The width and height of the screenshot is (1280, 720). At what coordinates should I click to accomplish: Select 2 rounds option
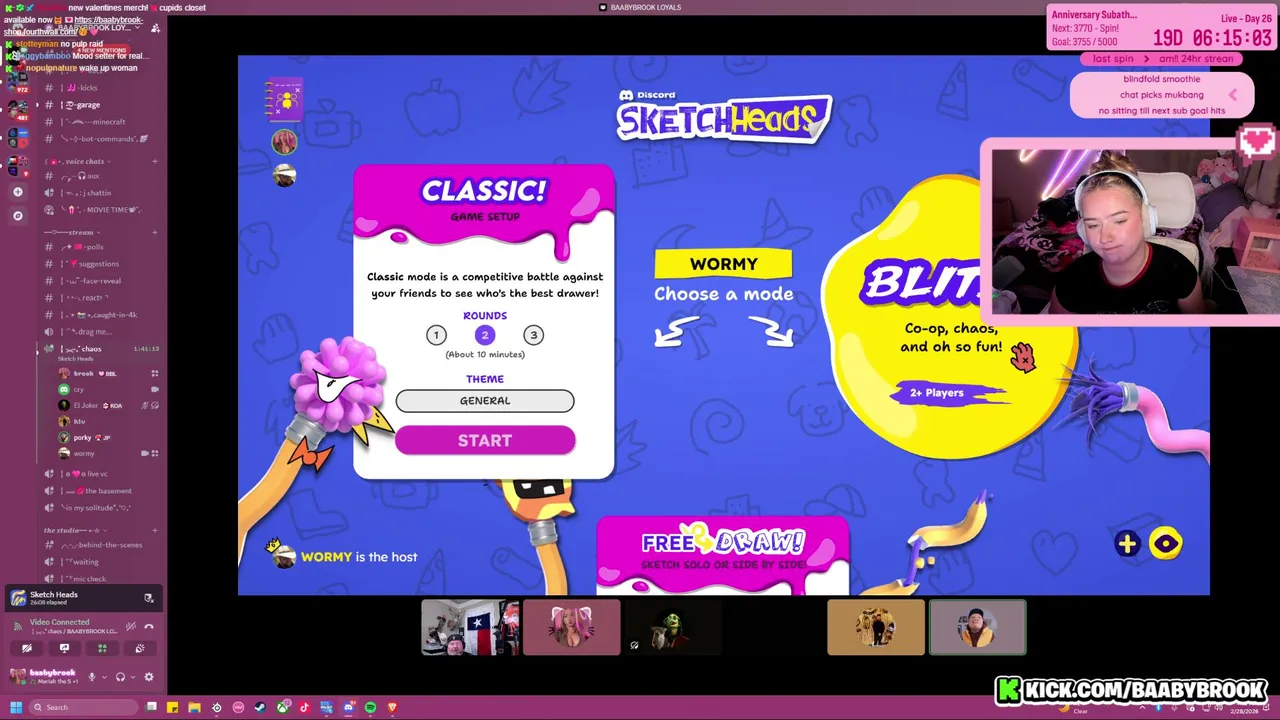tap(485, 335)
